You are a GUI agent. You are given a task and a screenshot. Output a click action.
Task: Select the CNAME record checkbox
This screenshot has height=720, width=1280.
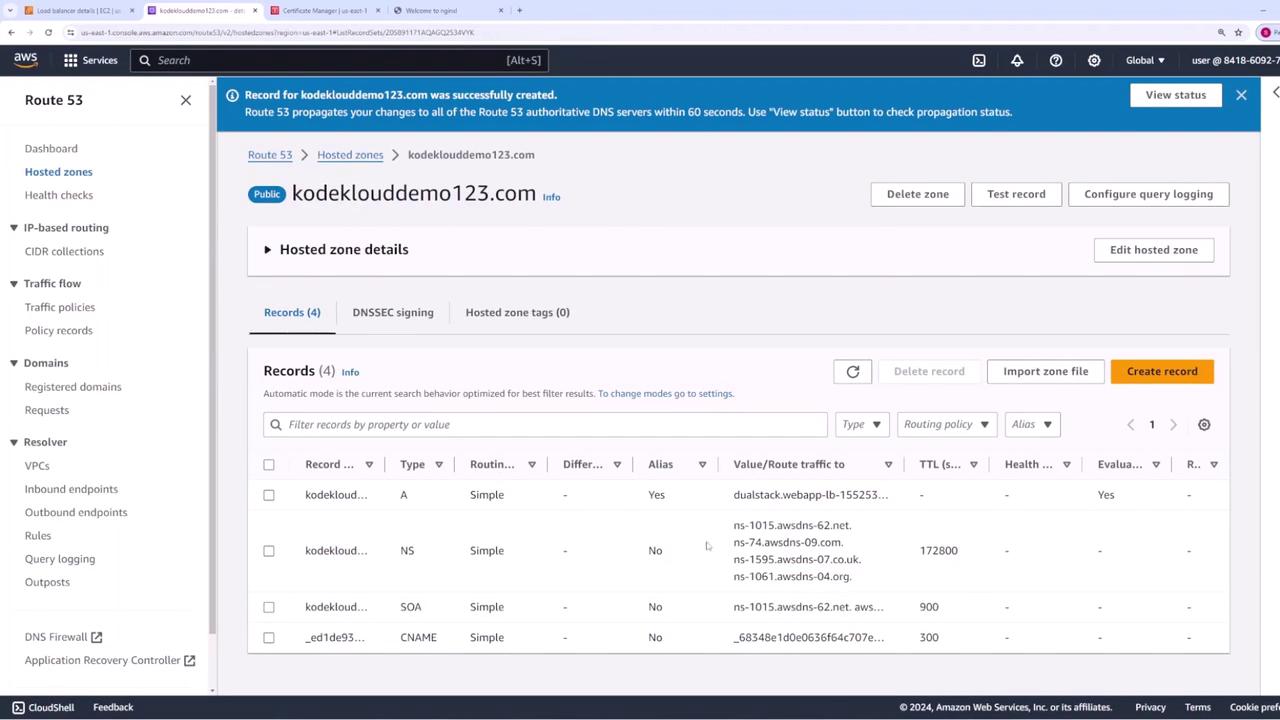pos(269,637)
